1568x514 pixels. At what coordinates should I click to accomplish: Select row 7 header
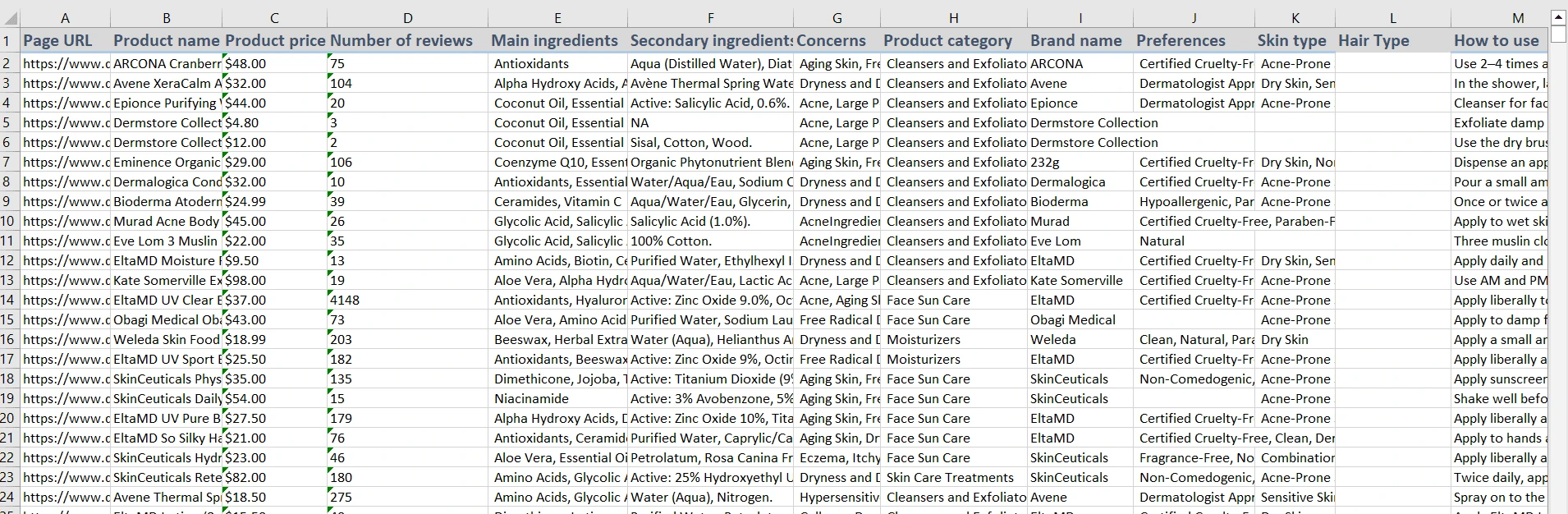9,162
